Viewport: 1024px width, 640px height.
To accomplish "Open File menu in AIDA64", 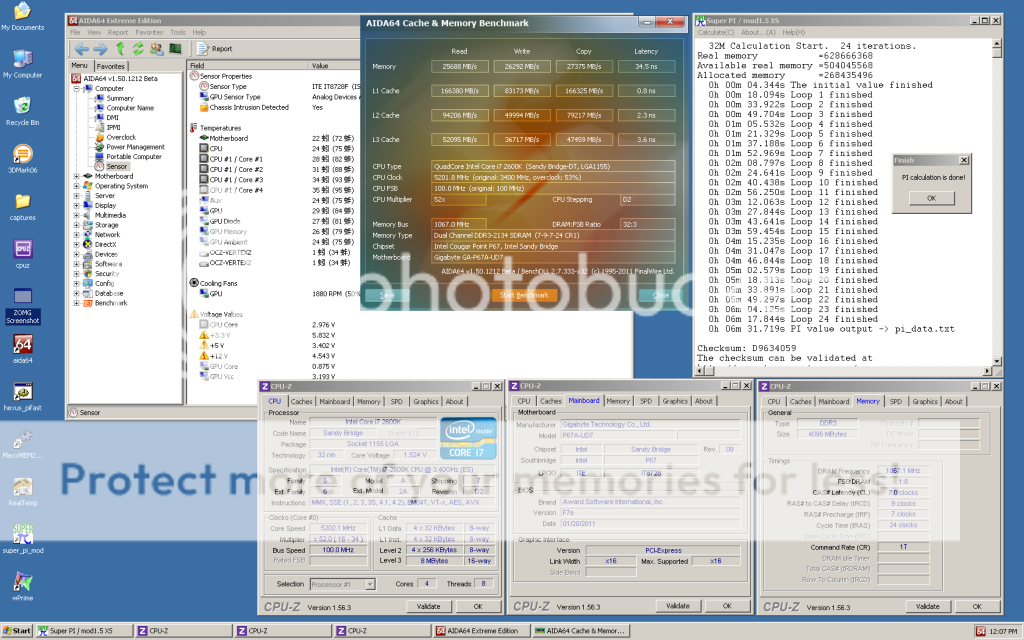I will tap(75, 32).
